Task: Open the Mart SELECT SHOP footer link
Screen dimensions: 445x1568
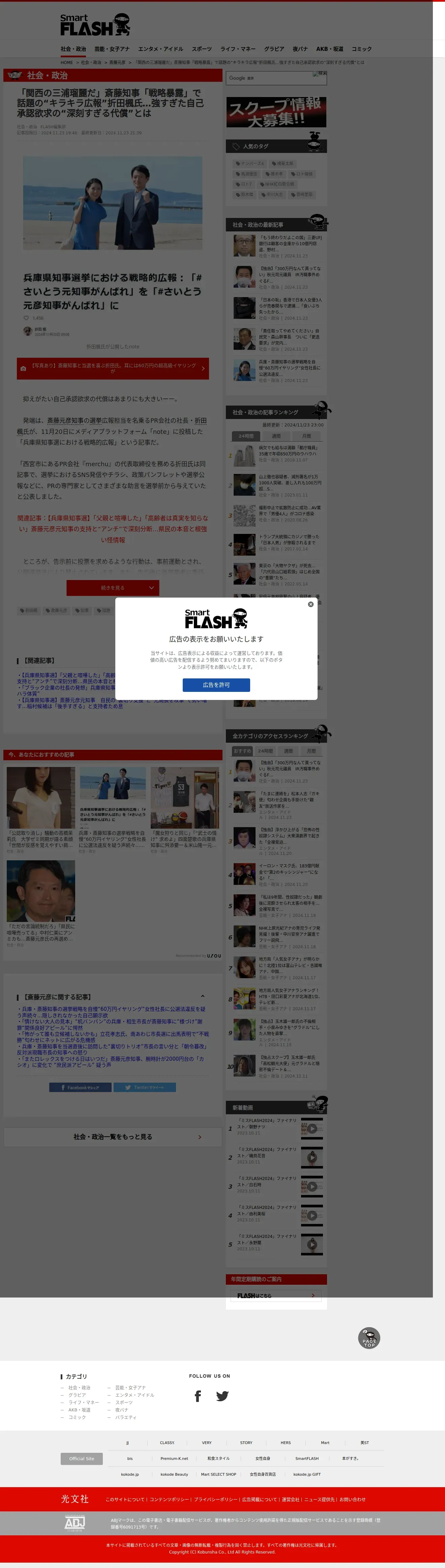Action: (218, 1474)
